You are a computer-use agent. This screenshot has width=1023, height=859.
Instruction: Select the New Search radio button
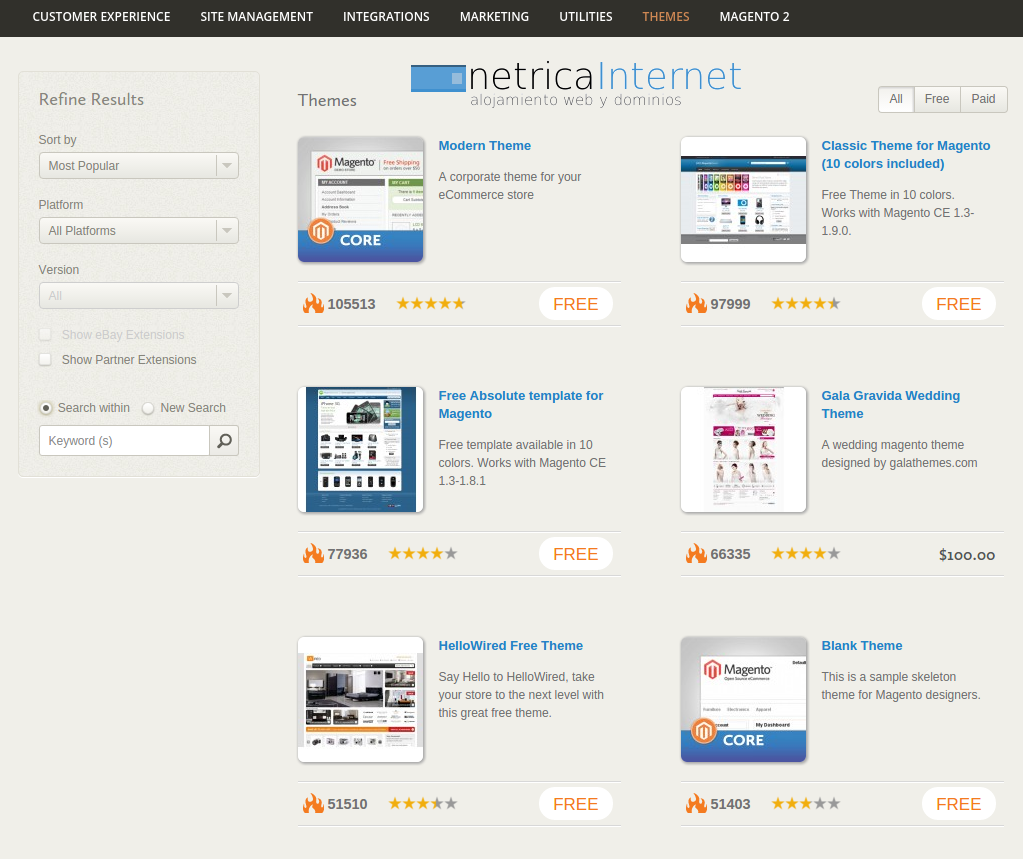coord(148,408)
